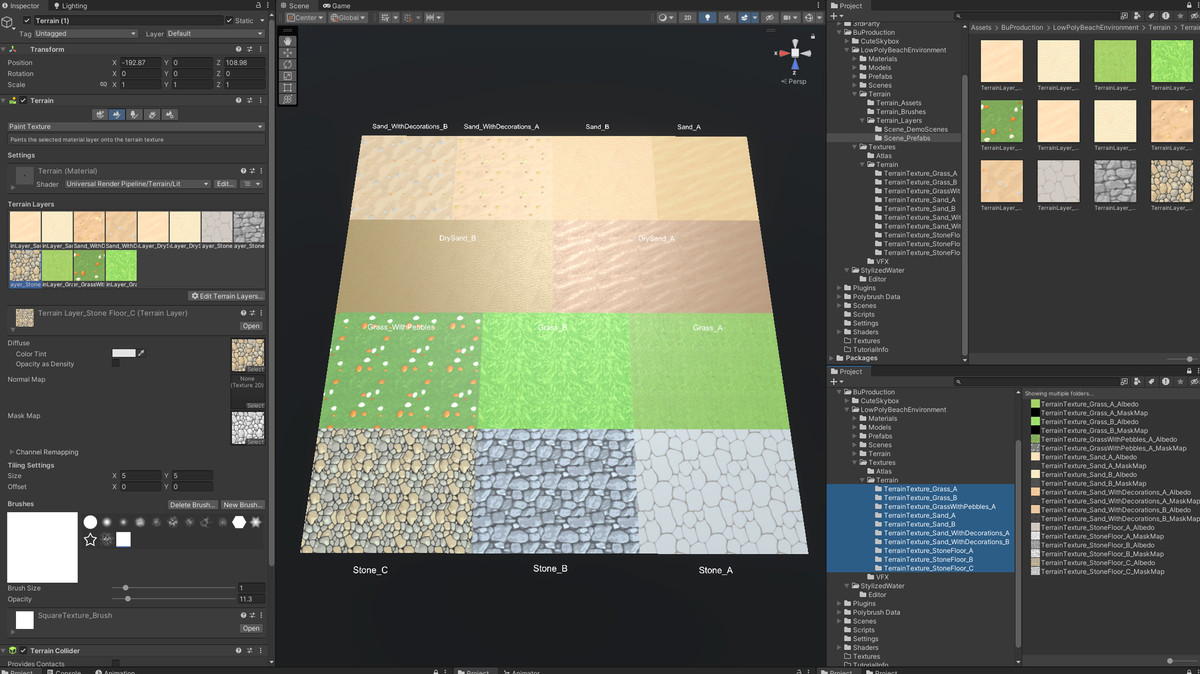Viewport: 1200px width, 674px height.
Task: Select the upper Project panel tab
Action: pyautogui.click(x=848, y=6)
